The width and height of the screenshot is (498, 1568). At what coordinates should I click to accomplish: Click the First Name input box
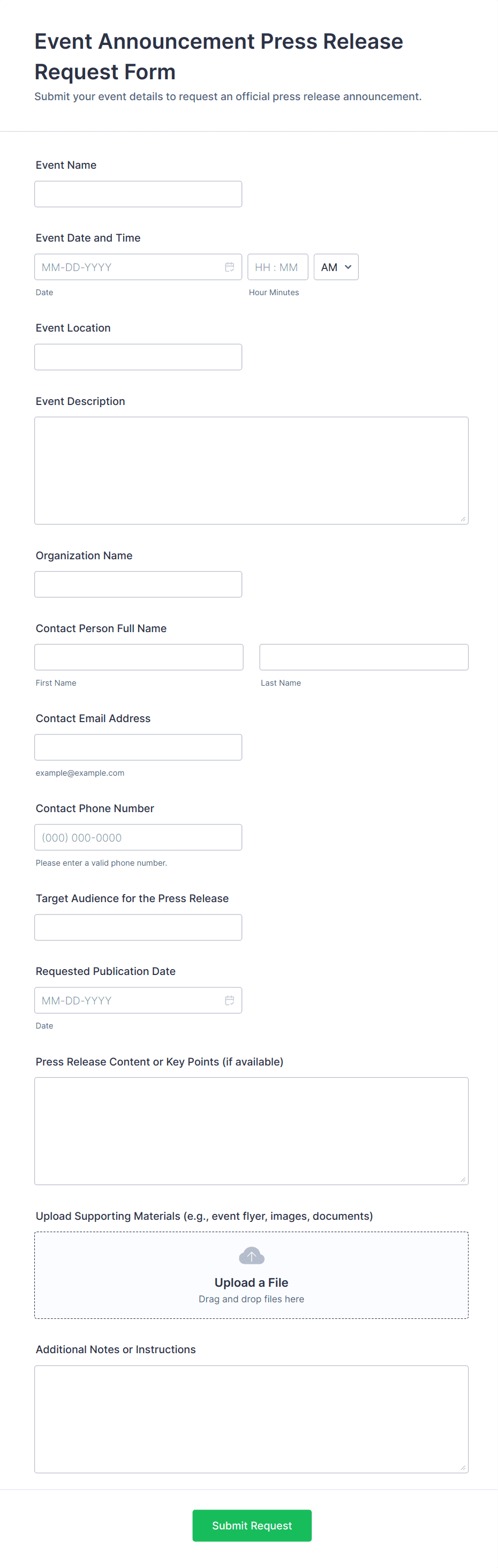[139, 657]
